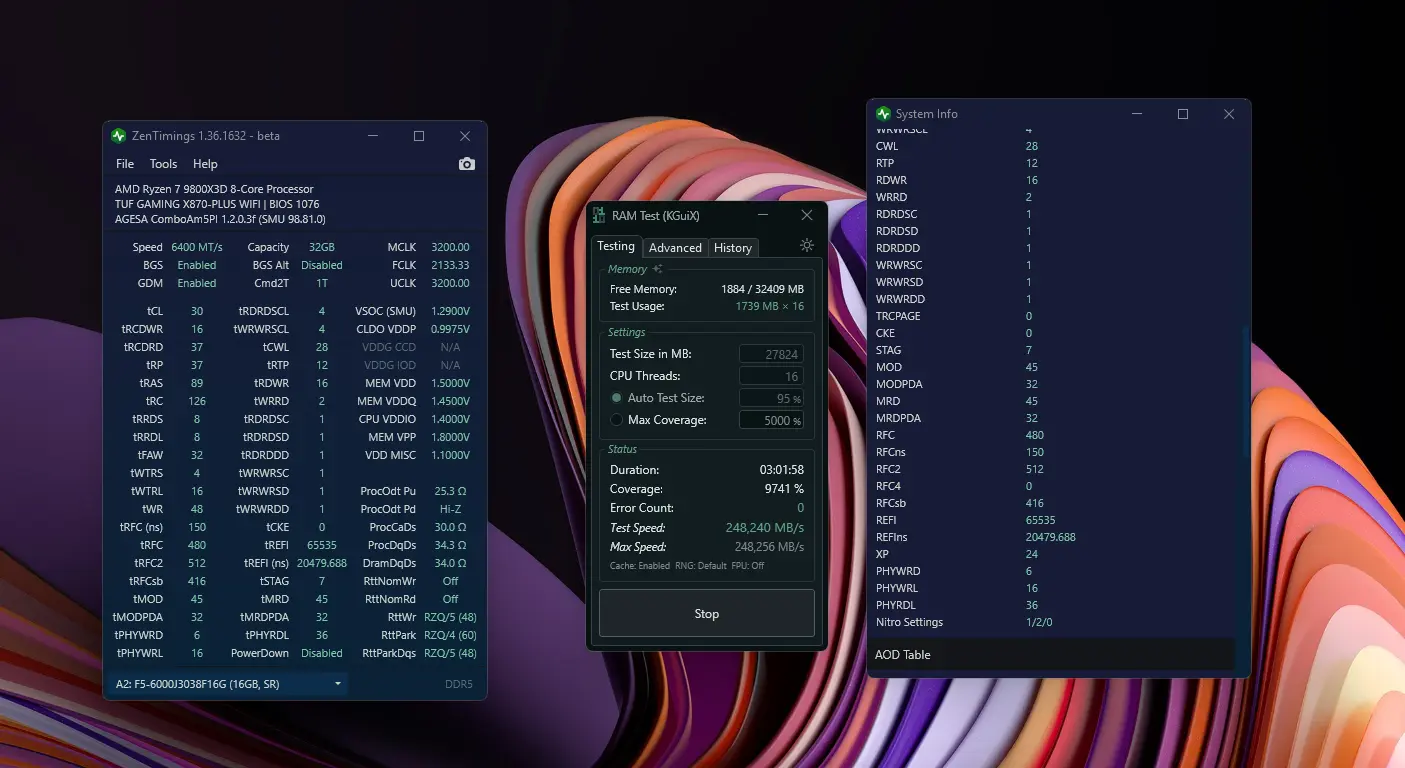Screen dimensions: 1405x768
Task: Click the "PHYRDL" row in System Info
Action: (1051, 605)
